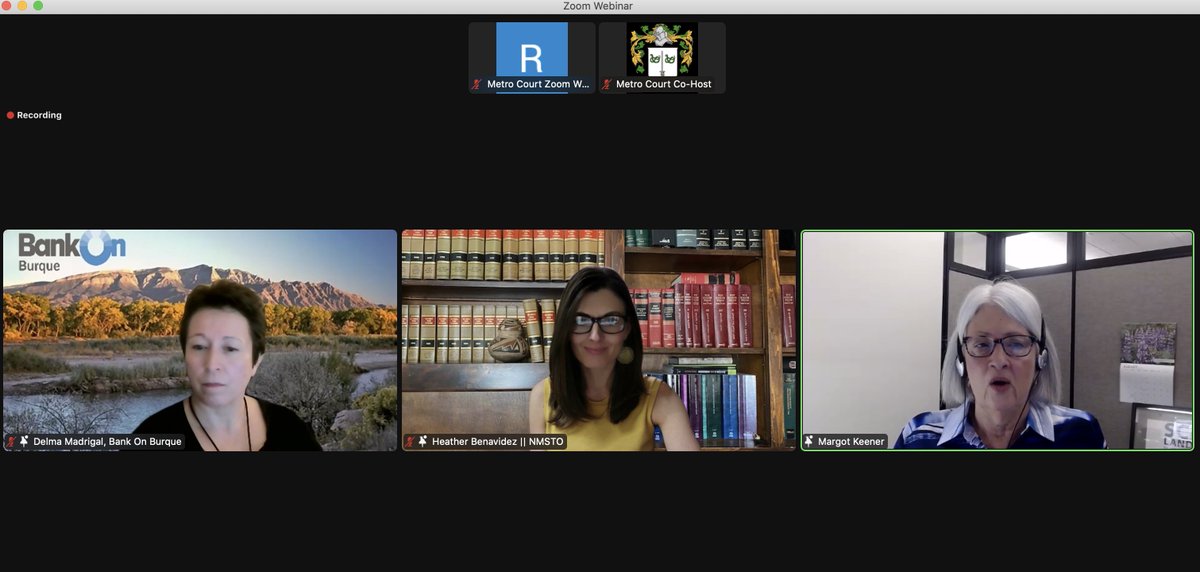Click the "Heather Benavidez || NMSTO" name label
The height and width of the screenshot is (572, 1200).
click(498, 441)
